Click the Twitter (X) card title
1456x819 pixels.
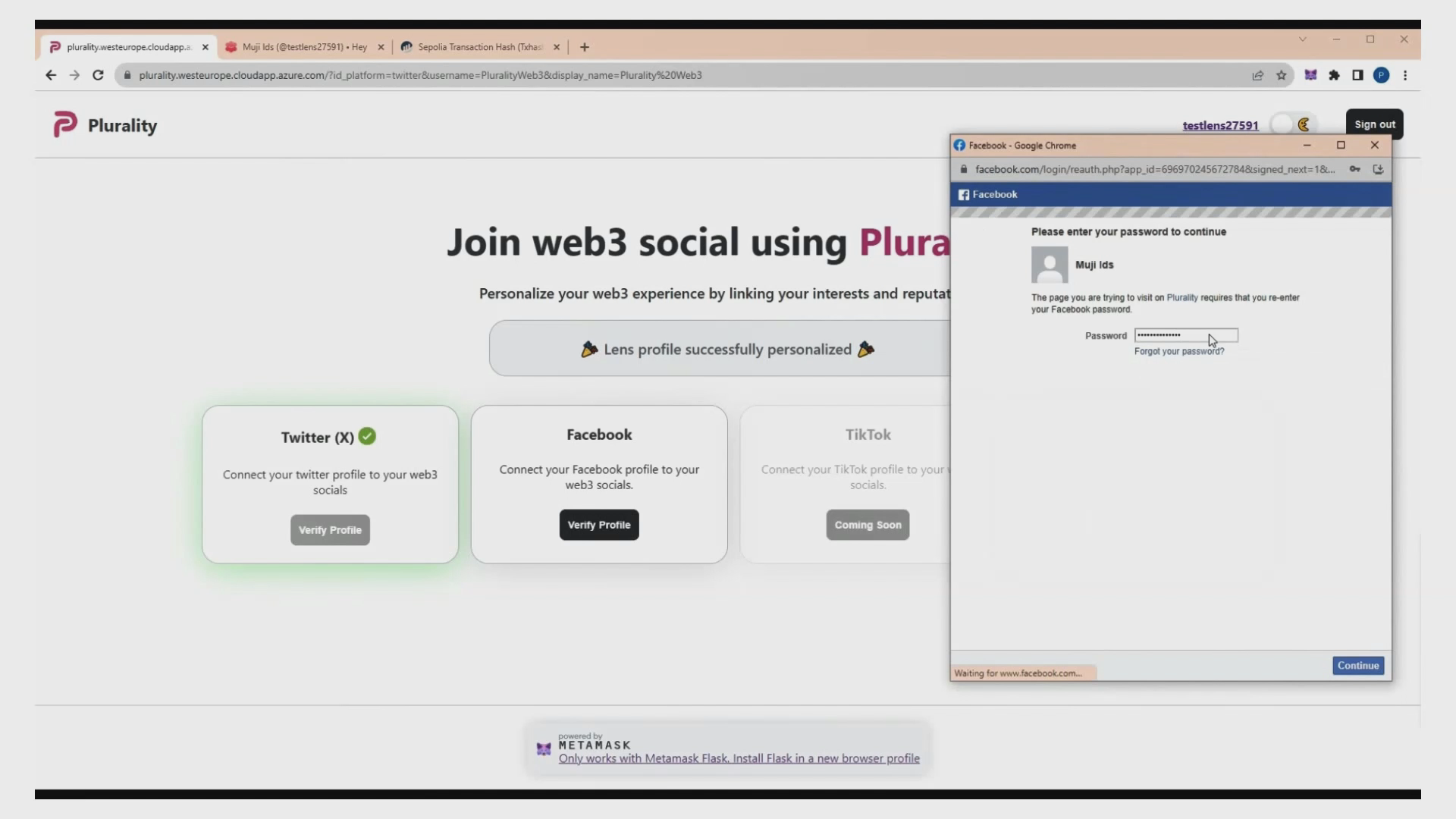click(x=317, y=438)
